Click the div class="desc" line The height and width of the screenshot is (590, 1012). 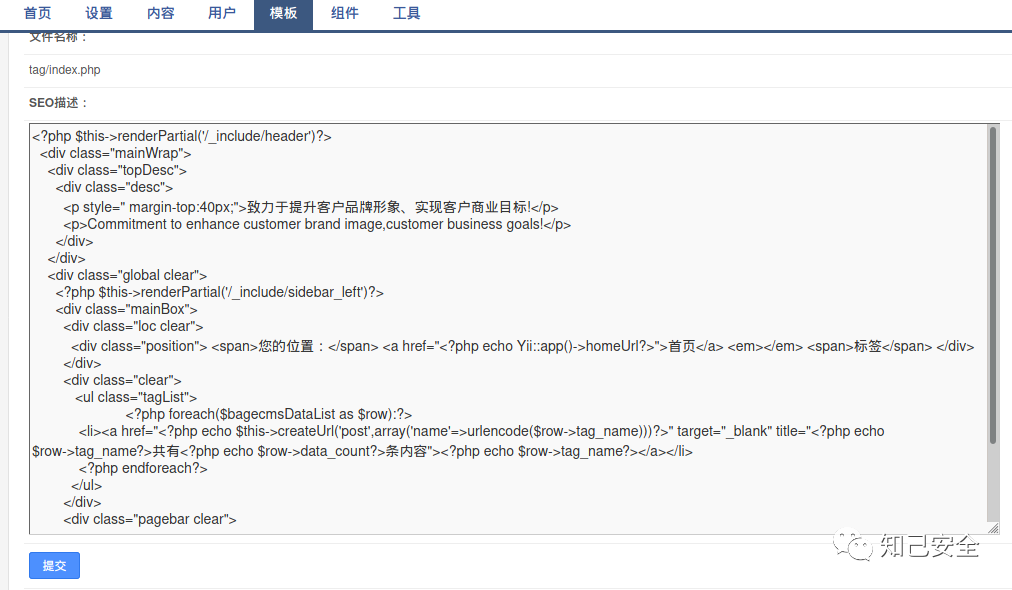point(114,187)
